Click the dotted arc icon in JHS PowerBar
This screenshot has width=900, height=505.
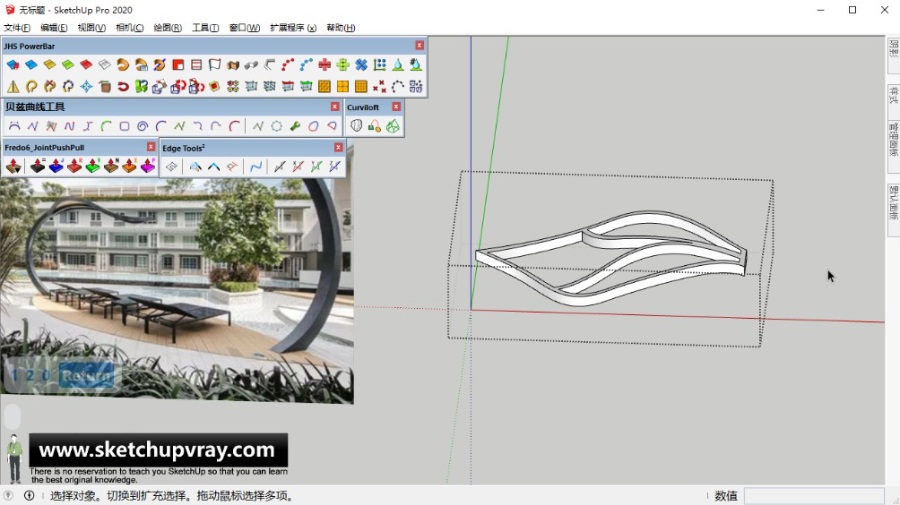398,87
